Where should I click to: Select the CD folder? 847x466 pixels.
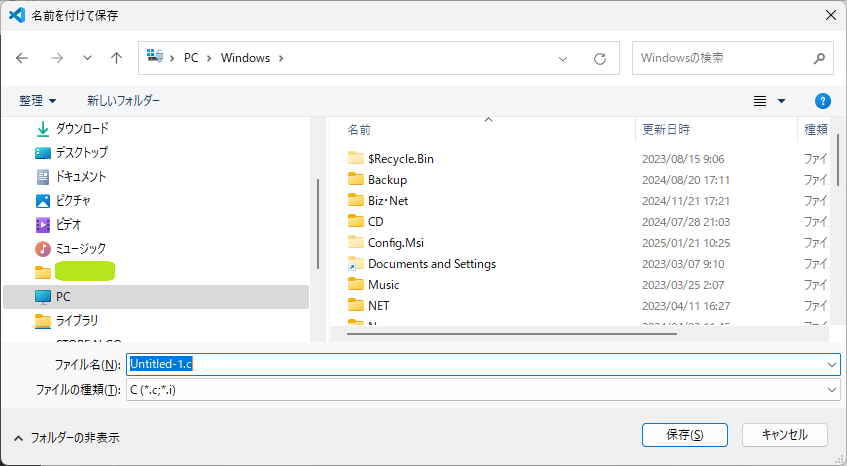[375, 222]
